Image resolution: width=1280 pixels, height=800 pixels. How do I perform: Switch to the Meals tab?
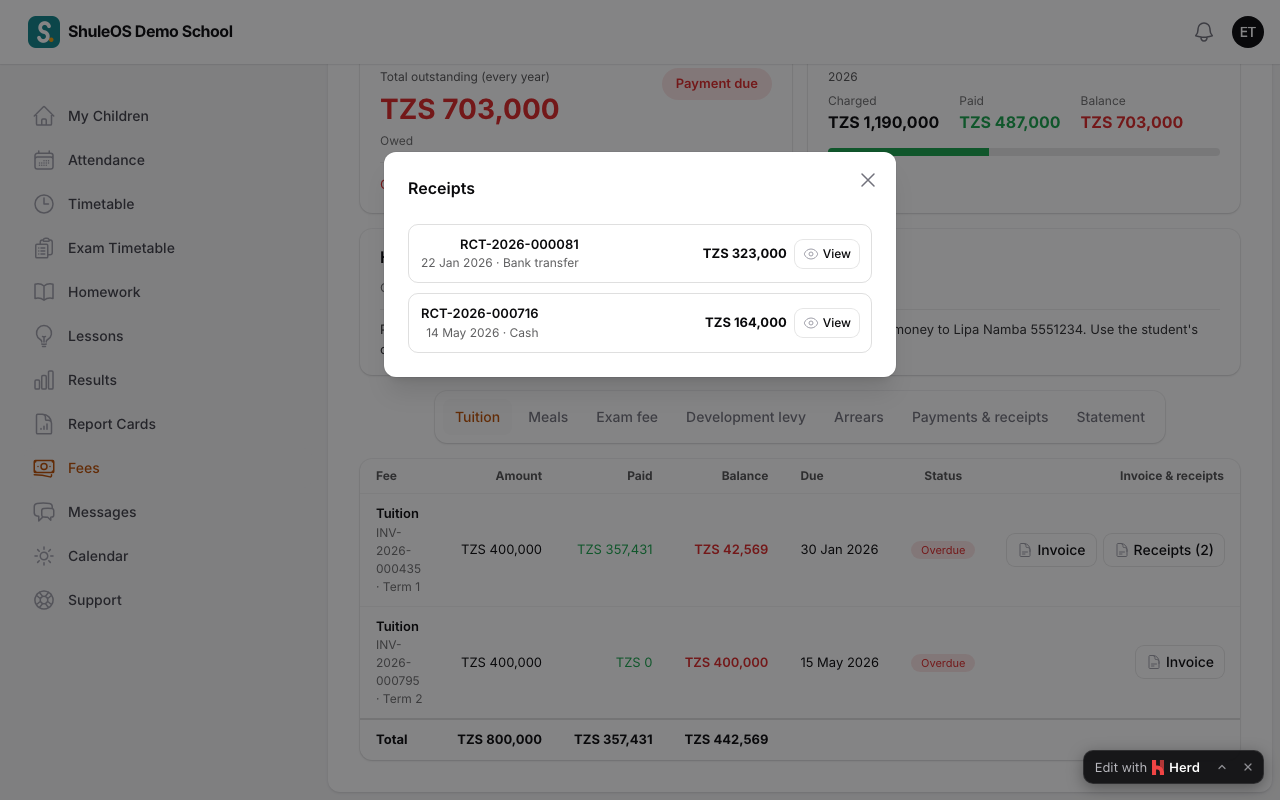point(548,417)
